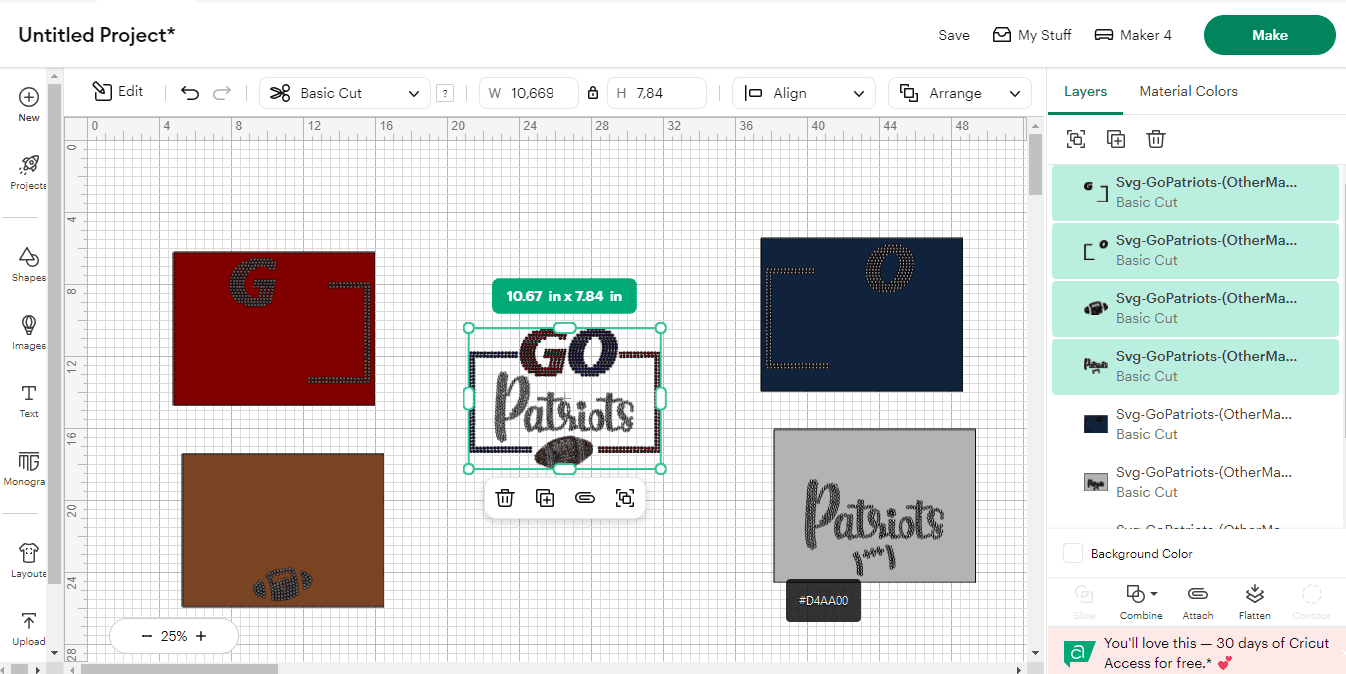Open the Layouts shirt icon
Image resolution: width=1346 pixels, height=674 pixels.
[28, 560]
